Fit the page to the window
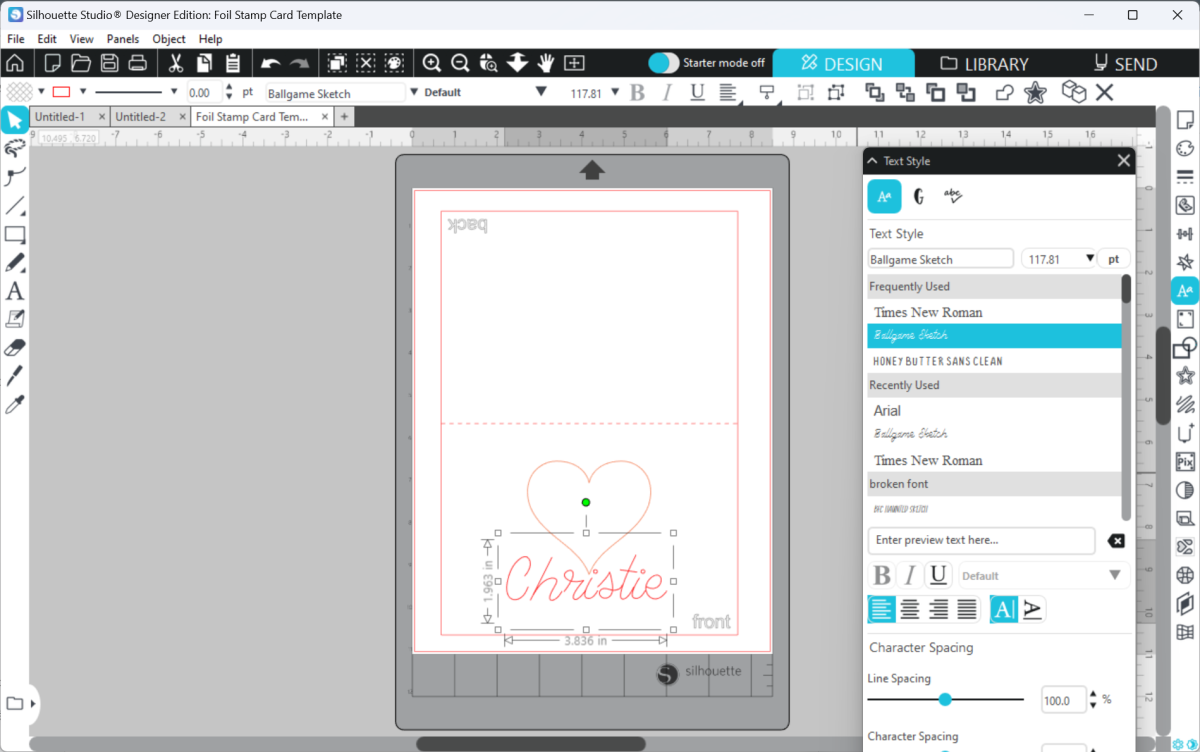This screenshot has height=752, width=1200. tap(574, 63)
